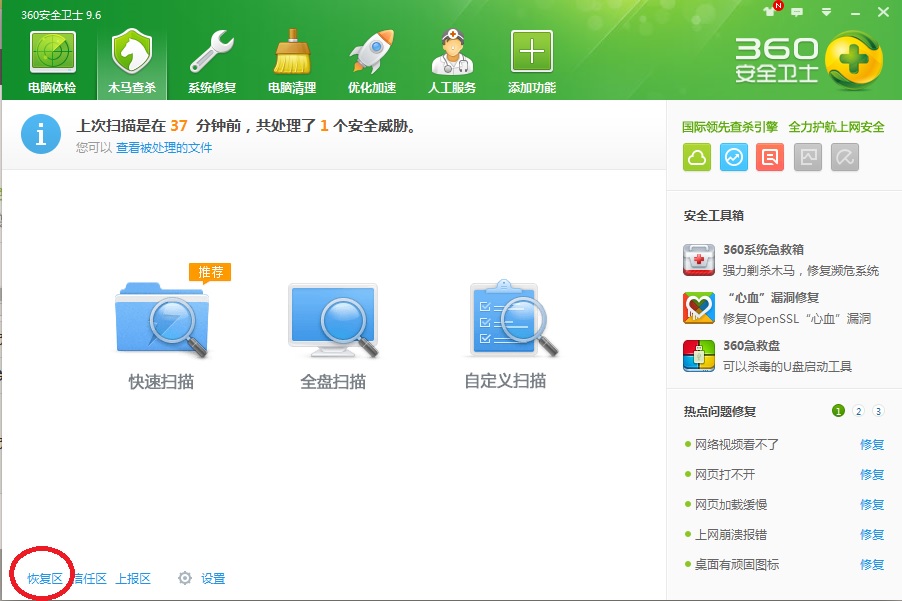Open 查看被处理的文件 link
The height and width of the screenshot is (601, 902).
(x=164, y=148)
